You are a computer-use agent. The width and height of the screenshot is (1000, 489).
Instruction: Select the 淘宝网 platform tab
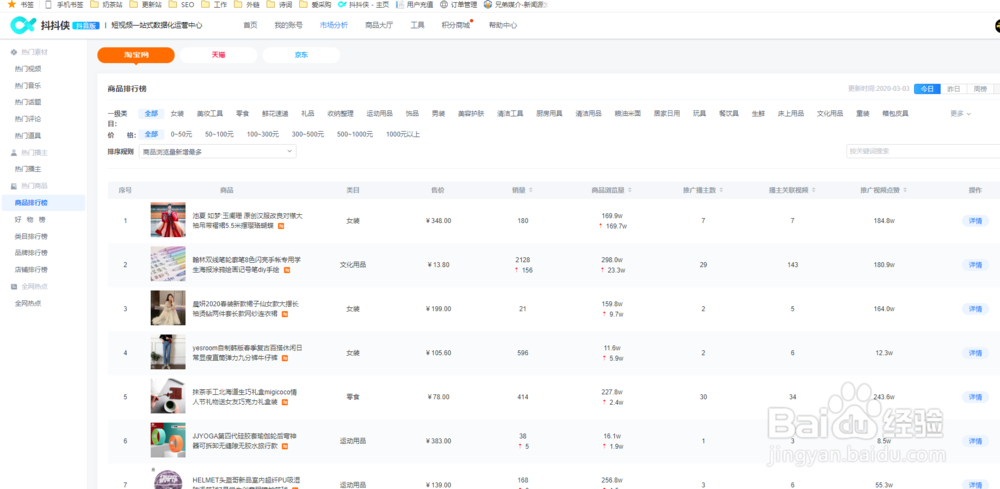pyautogui.click(x=136, y=55)
